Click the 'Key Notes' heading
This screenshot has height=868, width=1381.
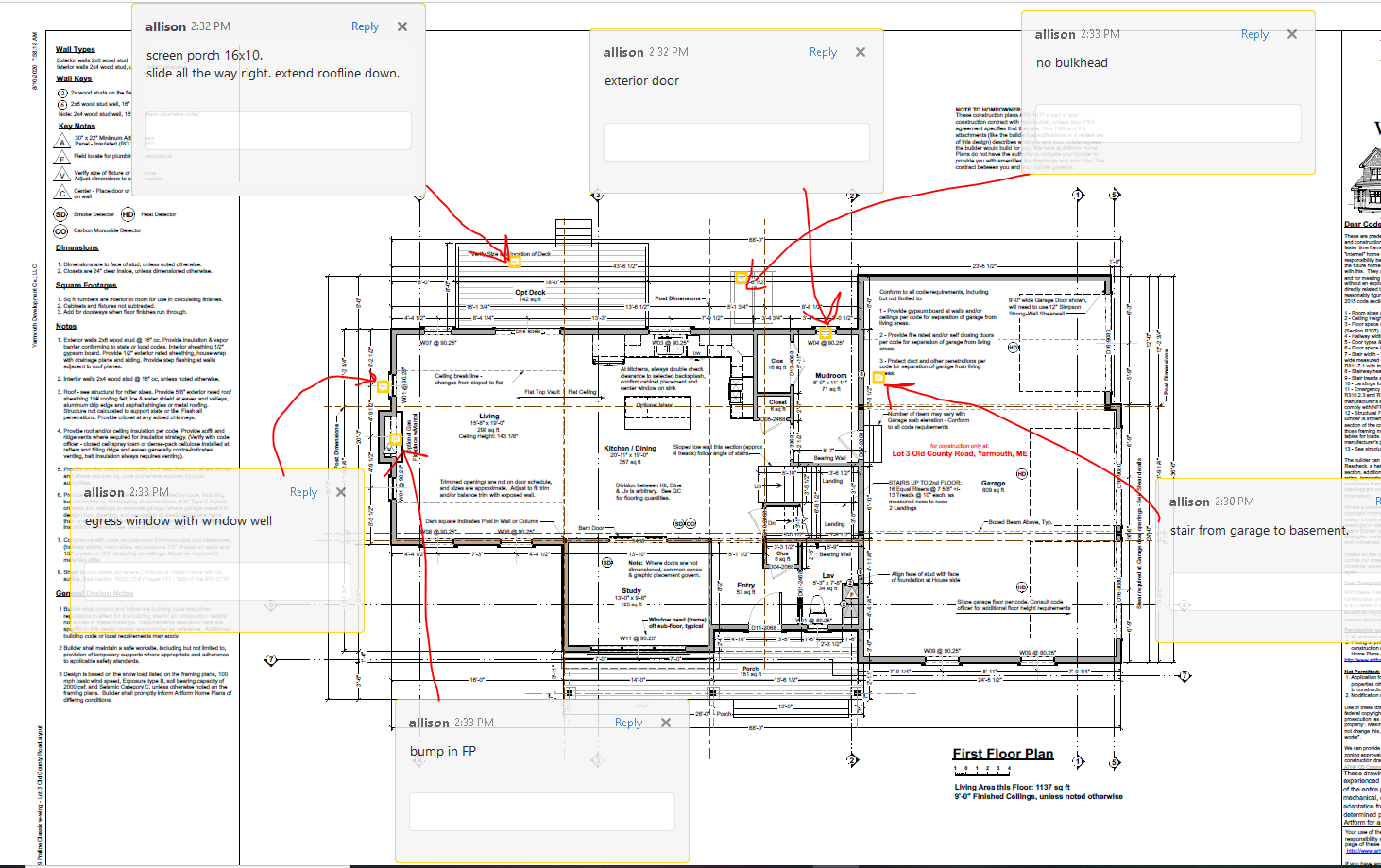77,127
